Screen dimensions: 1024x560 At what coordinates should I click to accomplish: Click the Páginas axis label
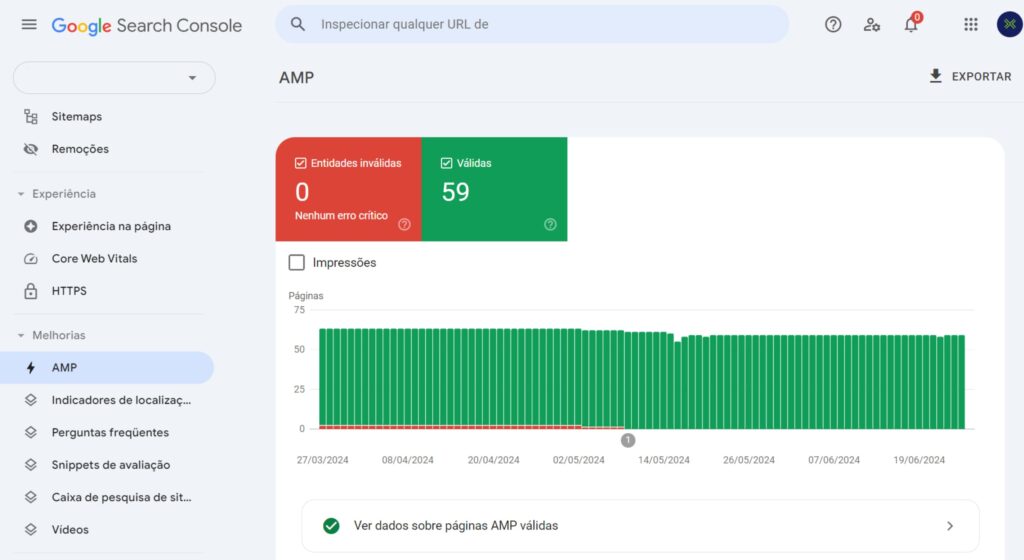pyautogui.click(x=306, y=296)
